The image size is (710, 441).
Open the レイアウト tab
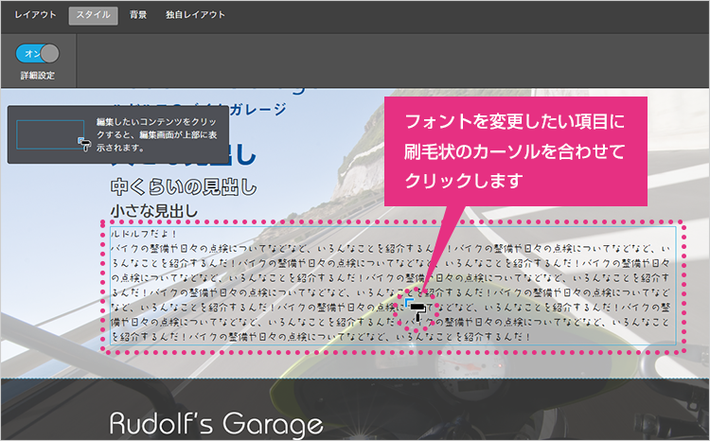(35, 14)
